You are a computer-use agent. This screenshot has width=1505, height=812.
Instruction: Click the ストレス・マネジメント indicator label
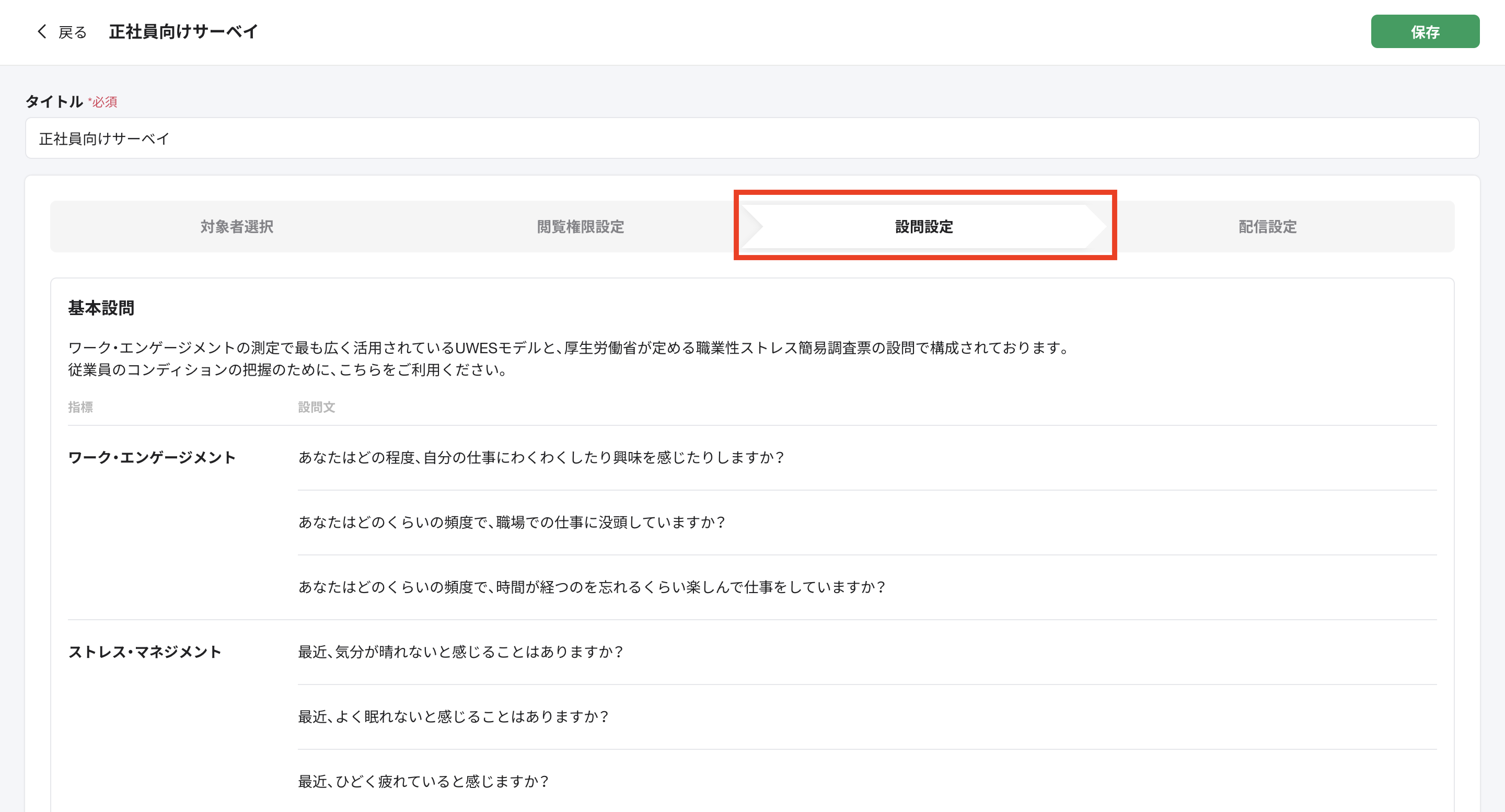145,652
